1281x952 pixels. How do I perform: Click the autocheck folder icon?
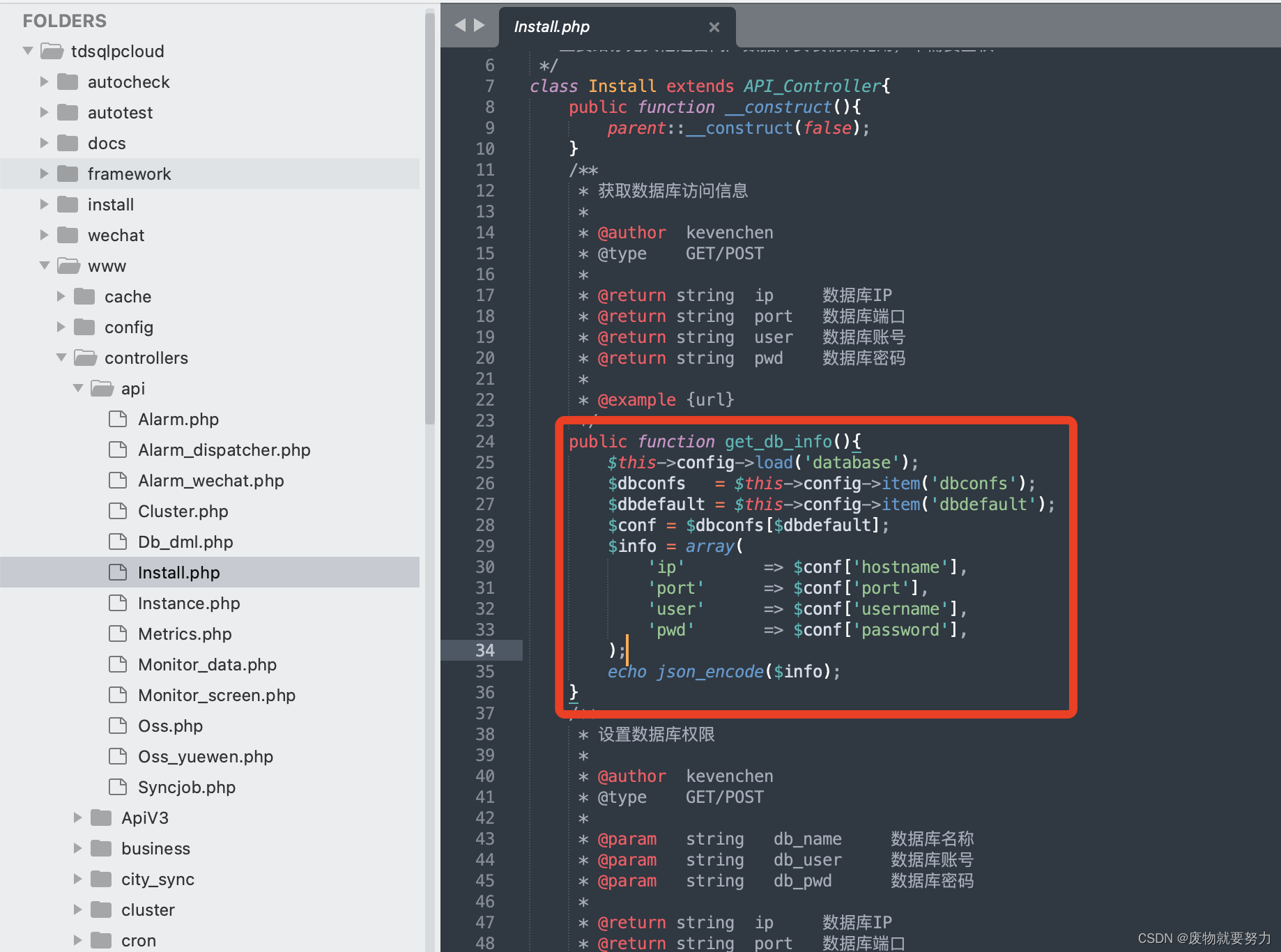(x=68, y=82)
